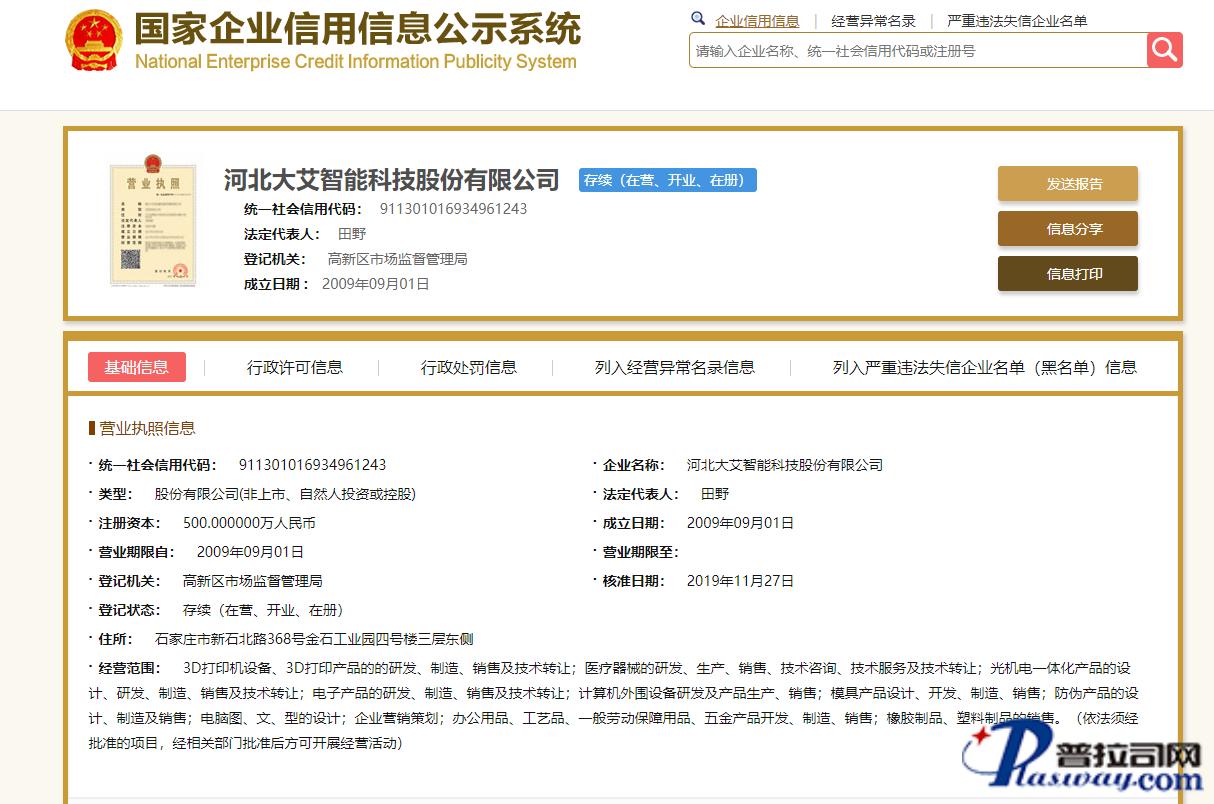Image resolution: width=1214 pixels, height=804 pixels.
Task: Click the national emblem logo
Action: (93, 41)
